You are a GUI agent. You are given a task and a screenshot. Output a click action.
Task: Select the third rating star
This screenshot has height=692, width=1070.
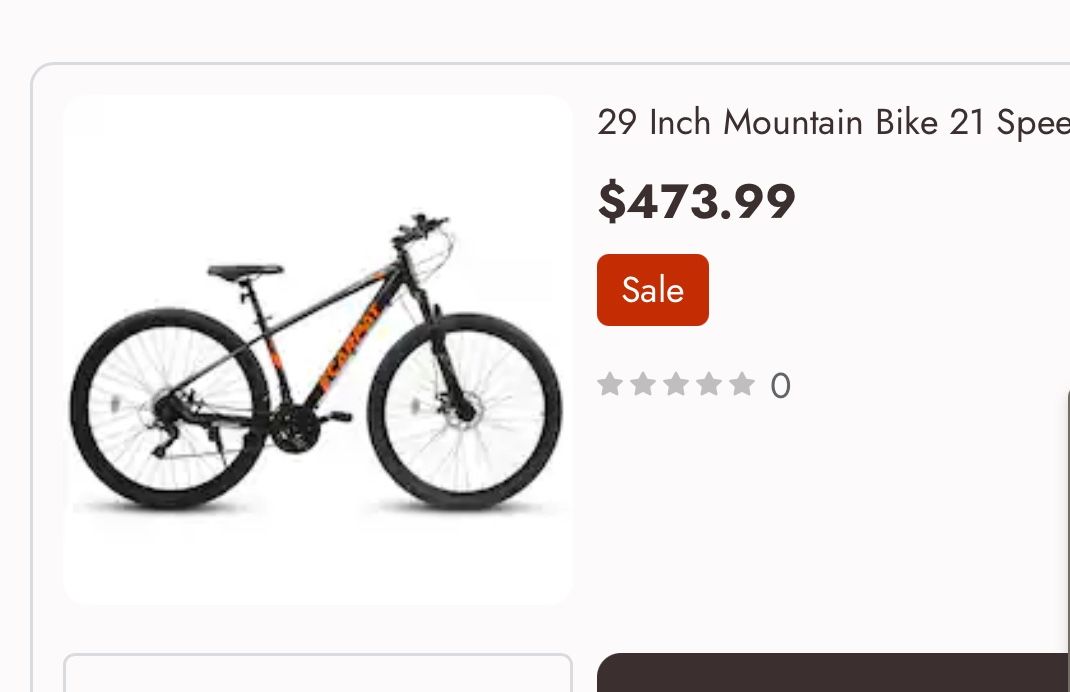(x=675, y=384)
